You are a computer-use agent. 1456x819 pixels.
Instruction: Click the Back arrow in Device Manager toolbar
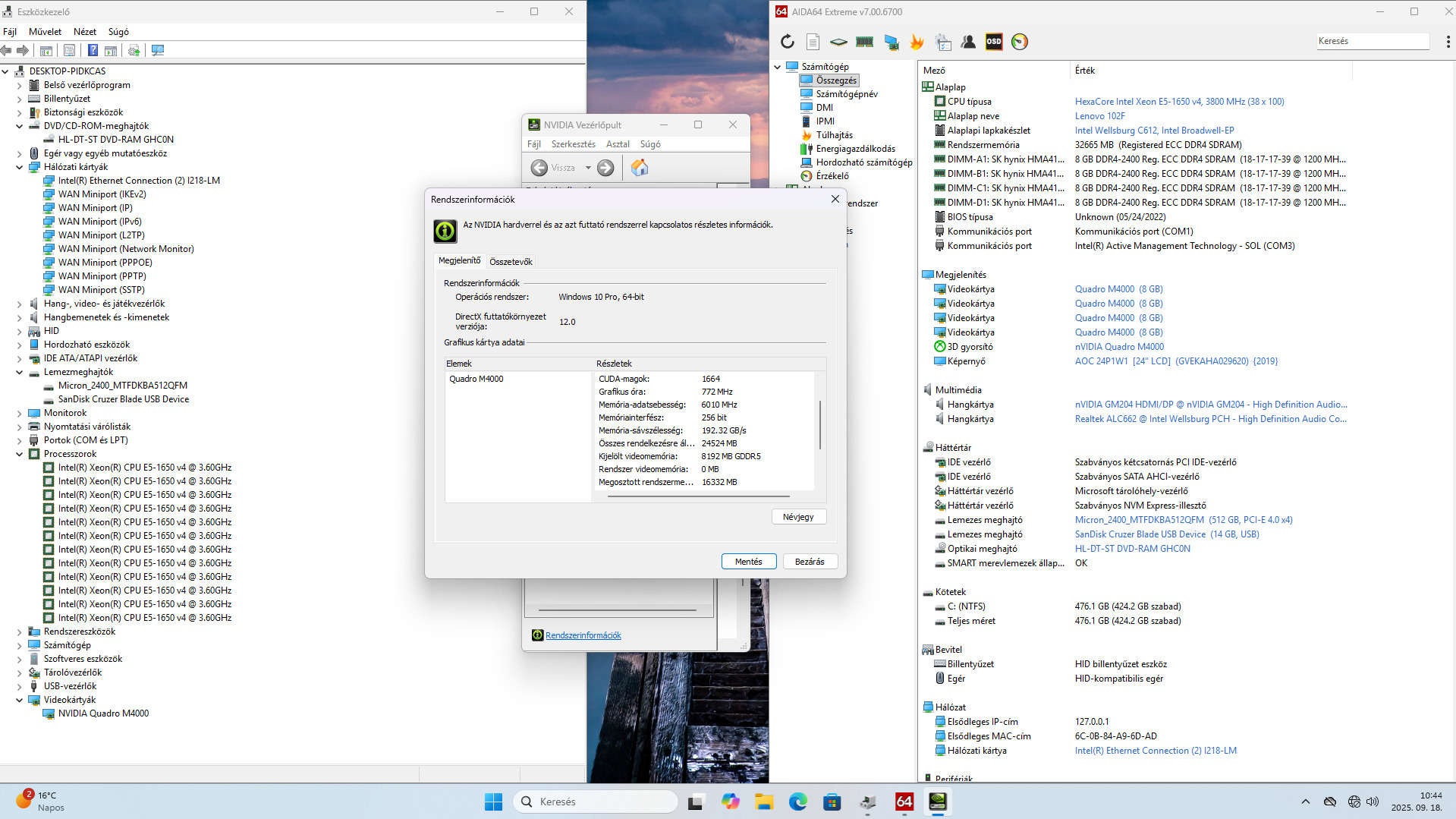coord(7,50)
